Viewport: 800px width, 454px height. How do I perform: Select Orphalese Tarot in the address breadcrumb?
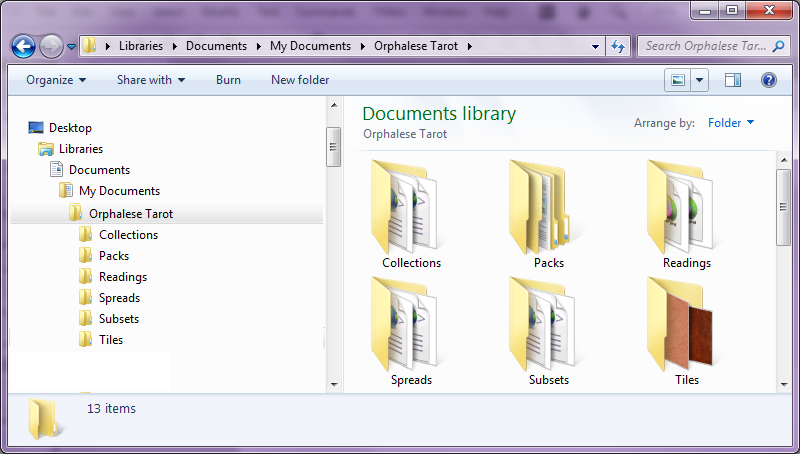(416, 46)
